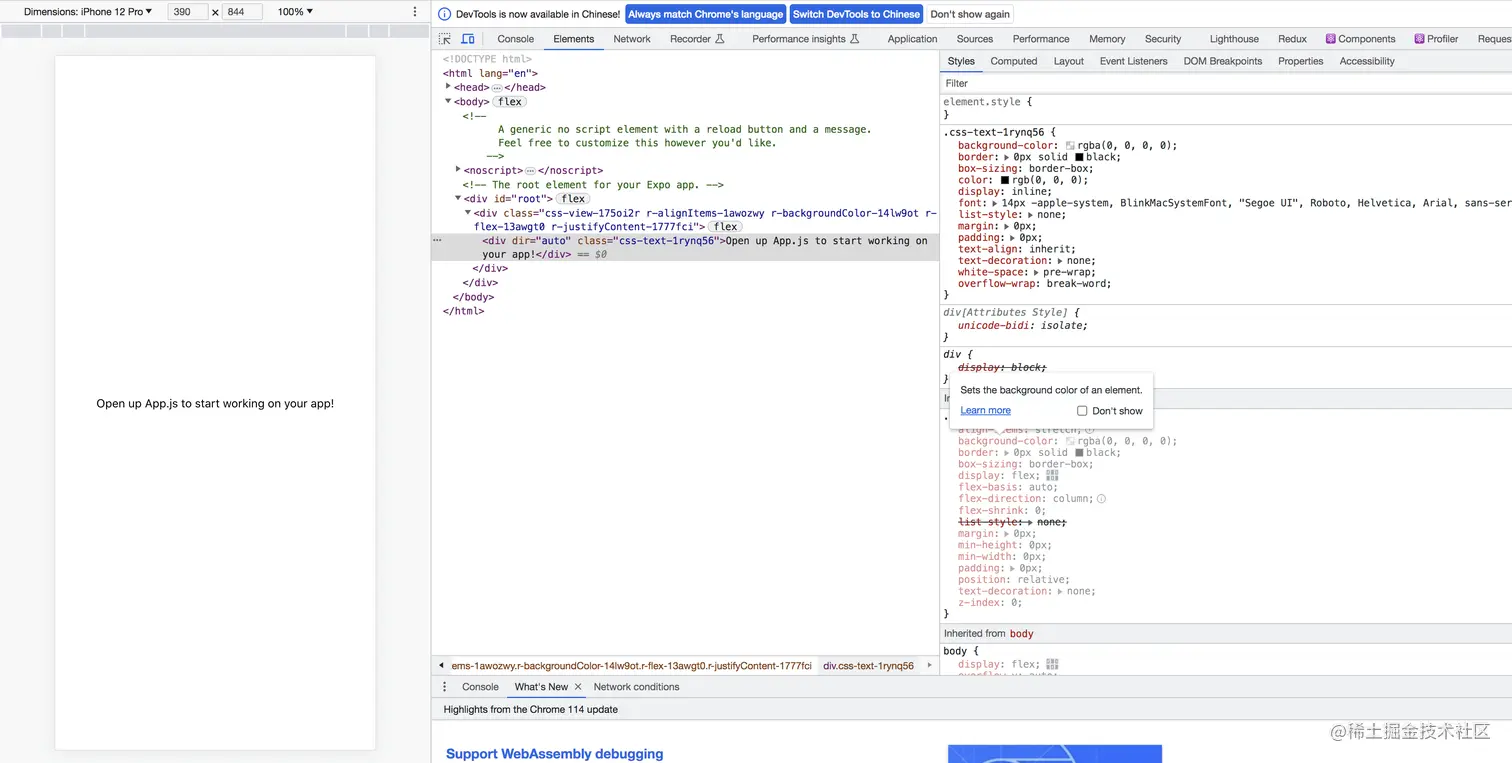
Task: Open the React Profiler panel tab
Action: [x=1436, y=39]
